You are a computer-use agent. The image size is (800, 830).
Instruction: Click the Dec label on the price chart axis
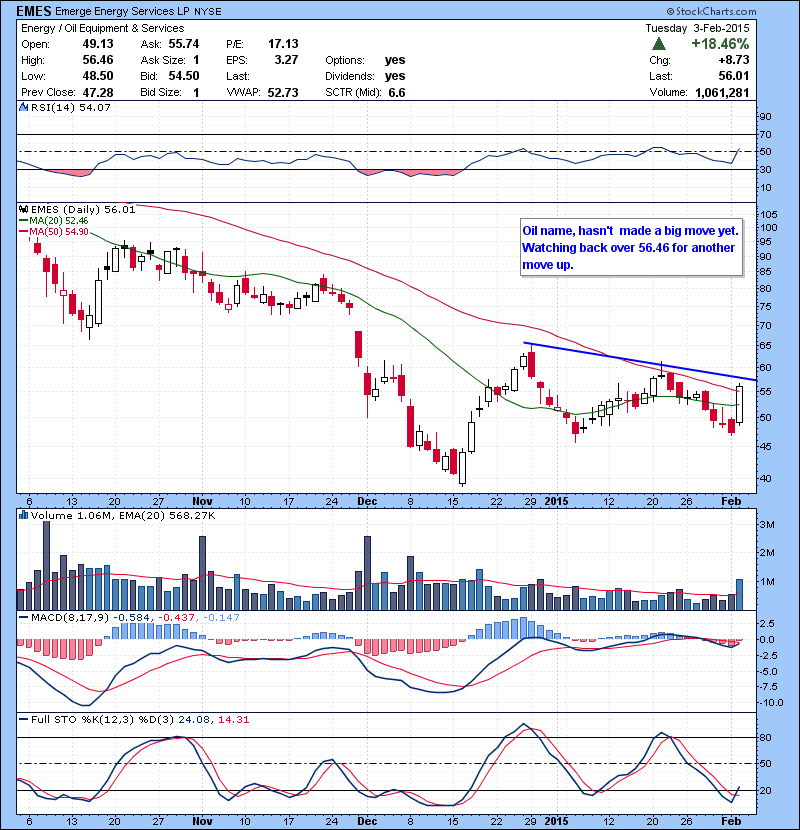(367, 501)
